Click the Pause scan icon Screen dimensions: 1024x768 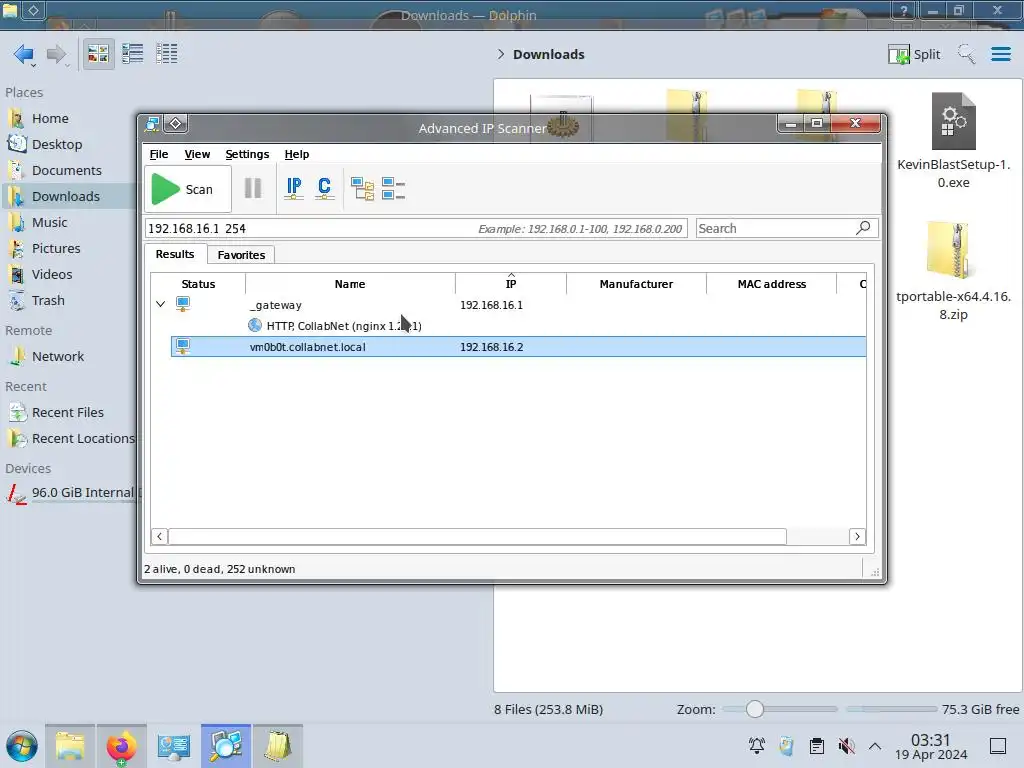pyautogui.click(x=253, y=189)
